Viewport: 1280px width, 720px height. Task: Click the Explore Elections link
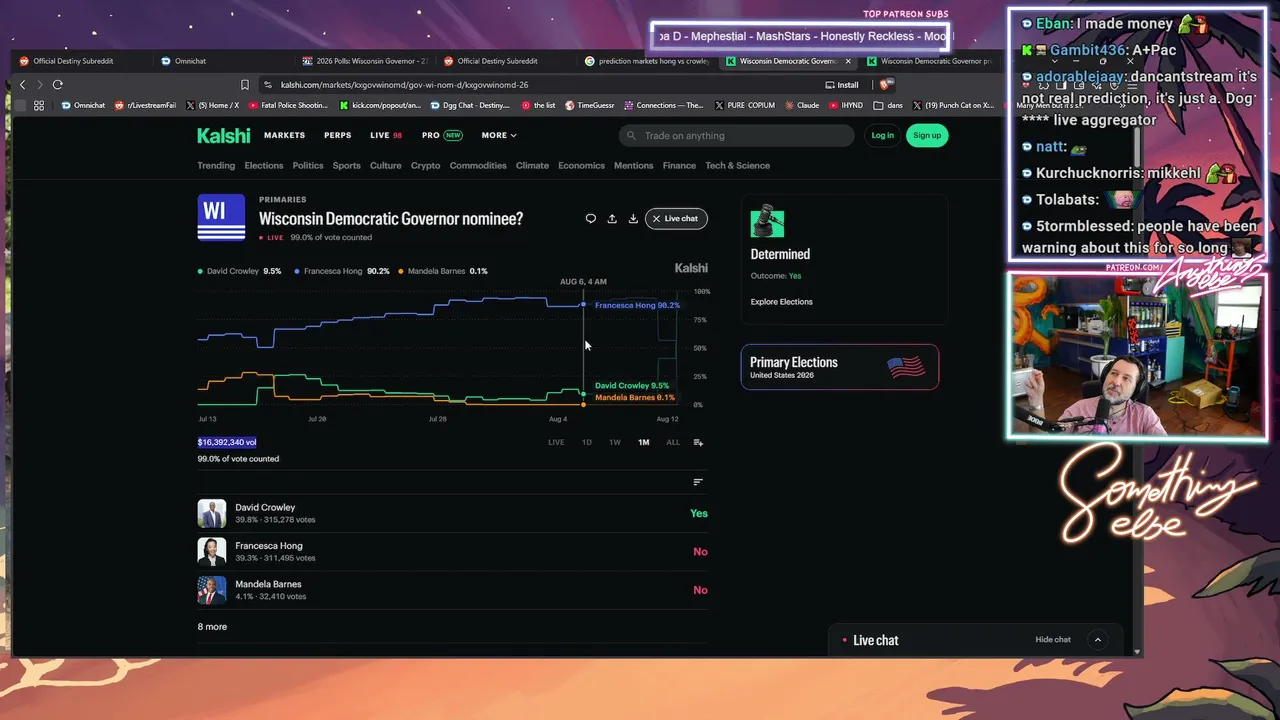point(782,302)
